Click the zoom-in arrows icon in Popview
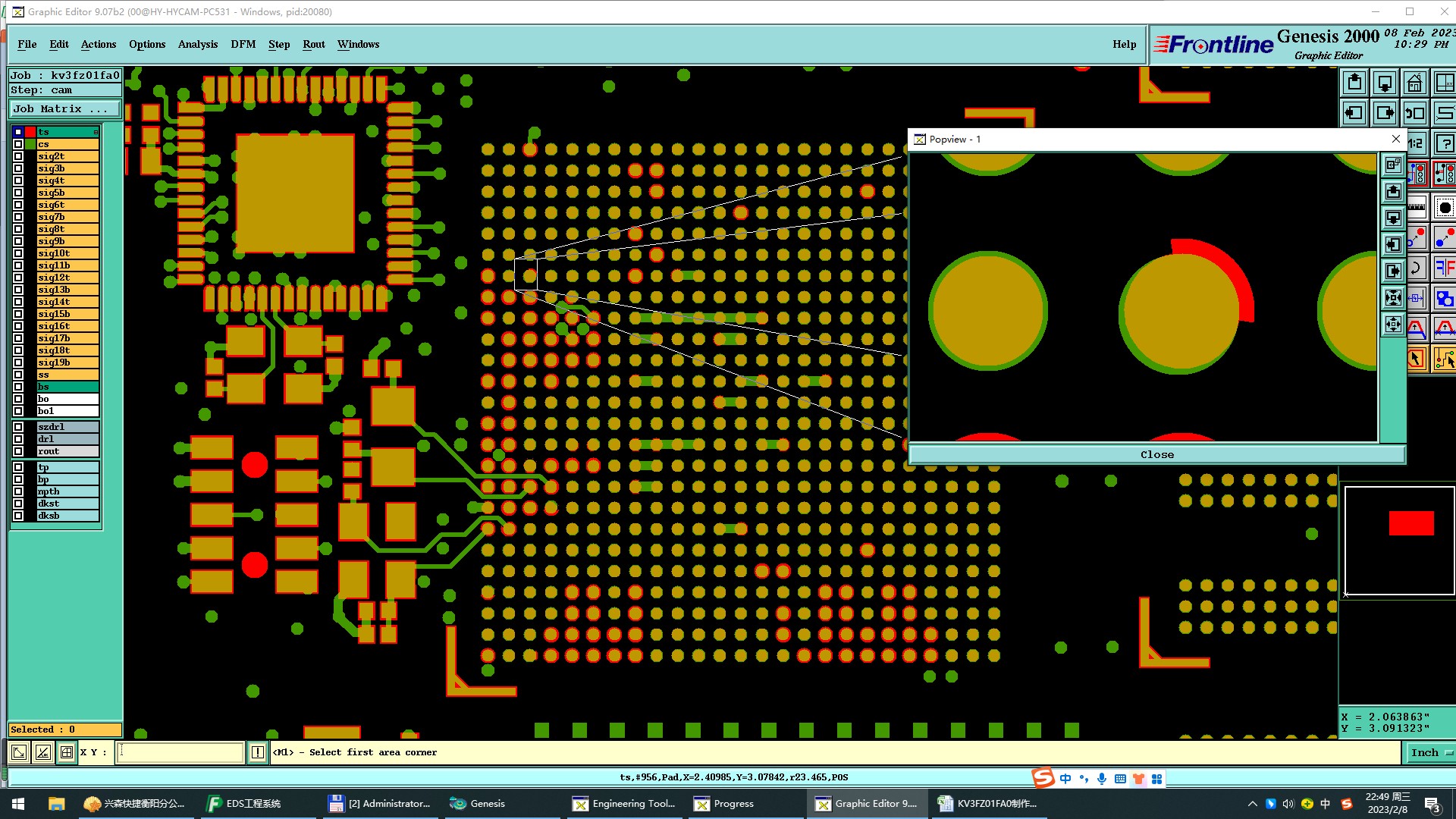Image resolution: width=1456 pixels, height=819 pixels. pos(1393,298)
